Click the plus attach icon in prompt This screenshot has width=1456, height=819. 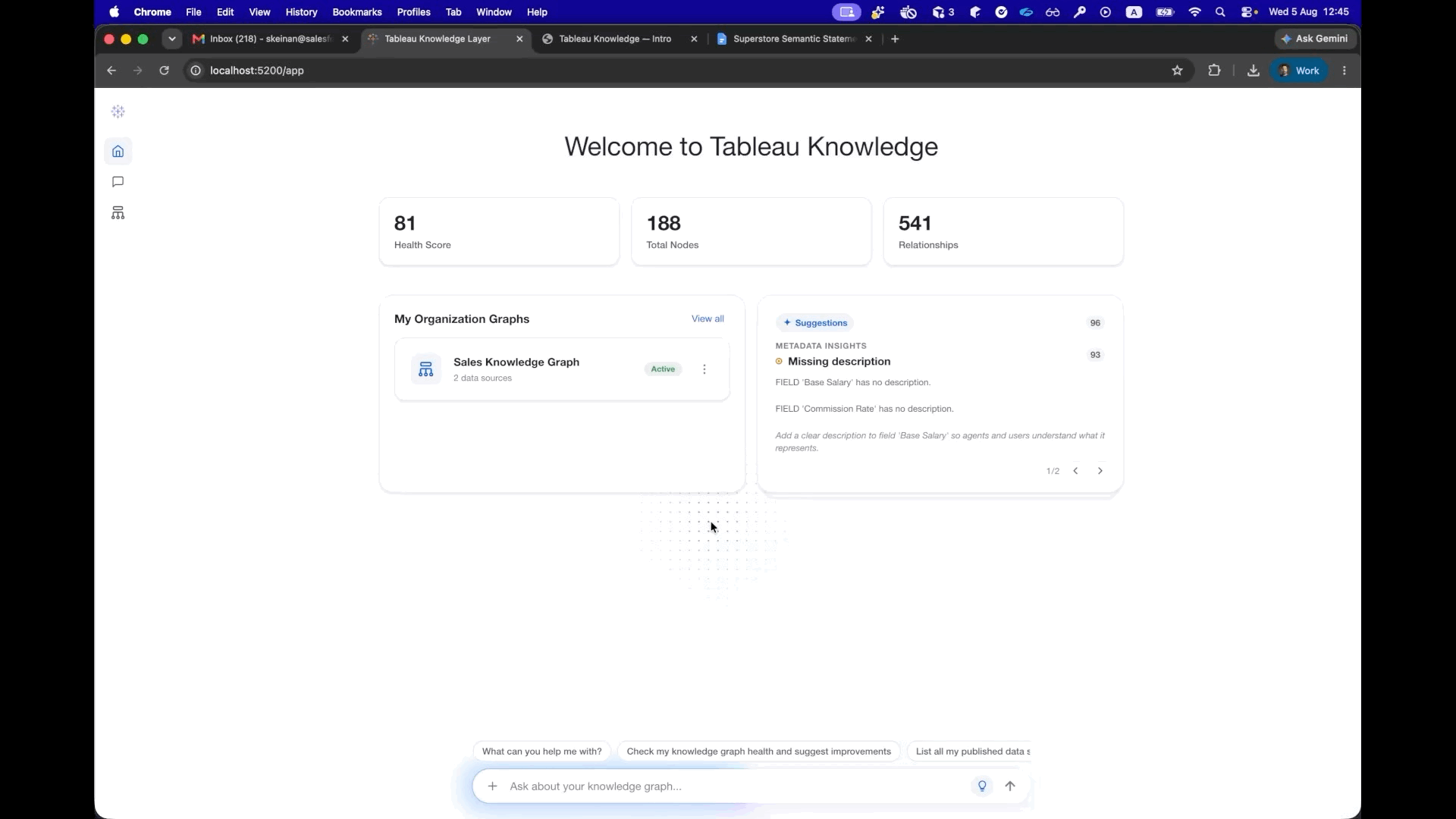[492, 786]
